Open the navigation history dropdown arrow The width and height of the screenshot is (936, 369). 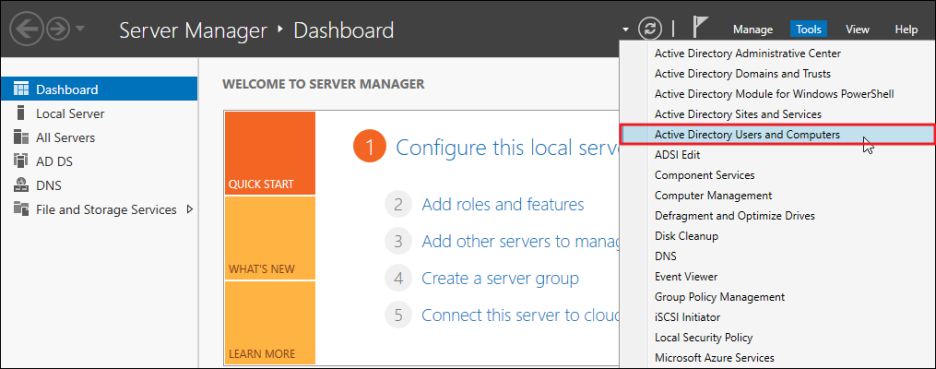pyautogui.click(x=81, y=29)
